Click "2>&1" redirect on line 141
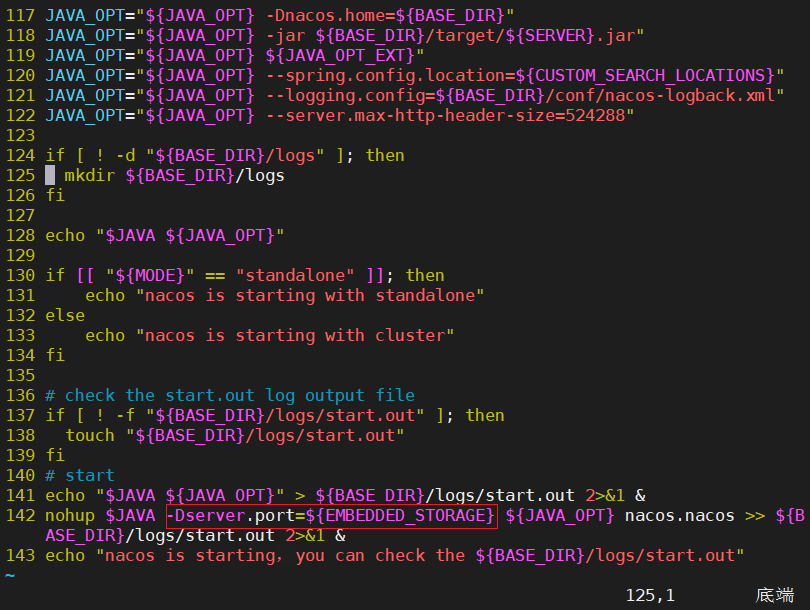 [605, 495]
